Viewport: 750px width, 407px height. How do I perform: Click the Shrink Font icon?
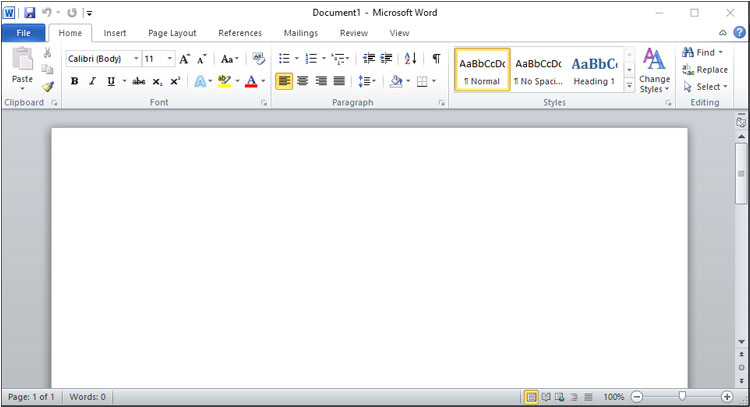point(202,59)
